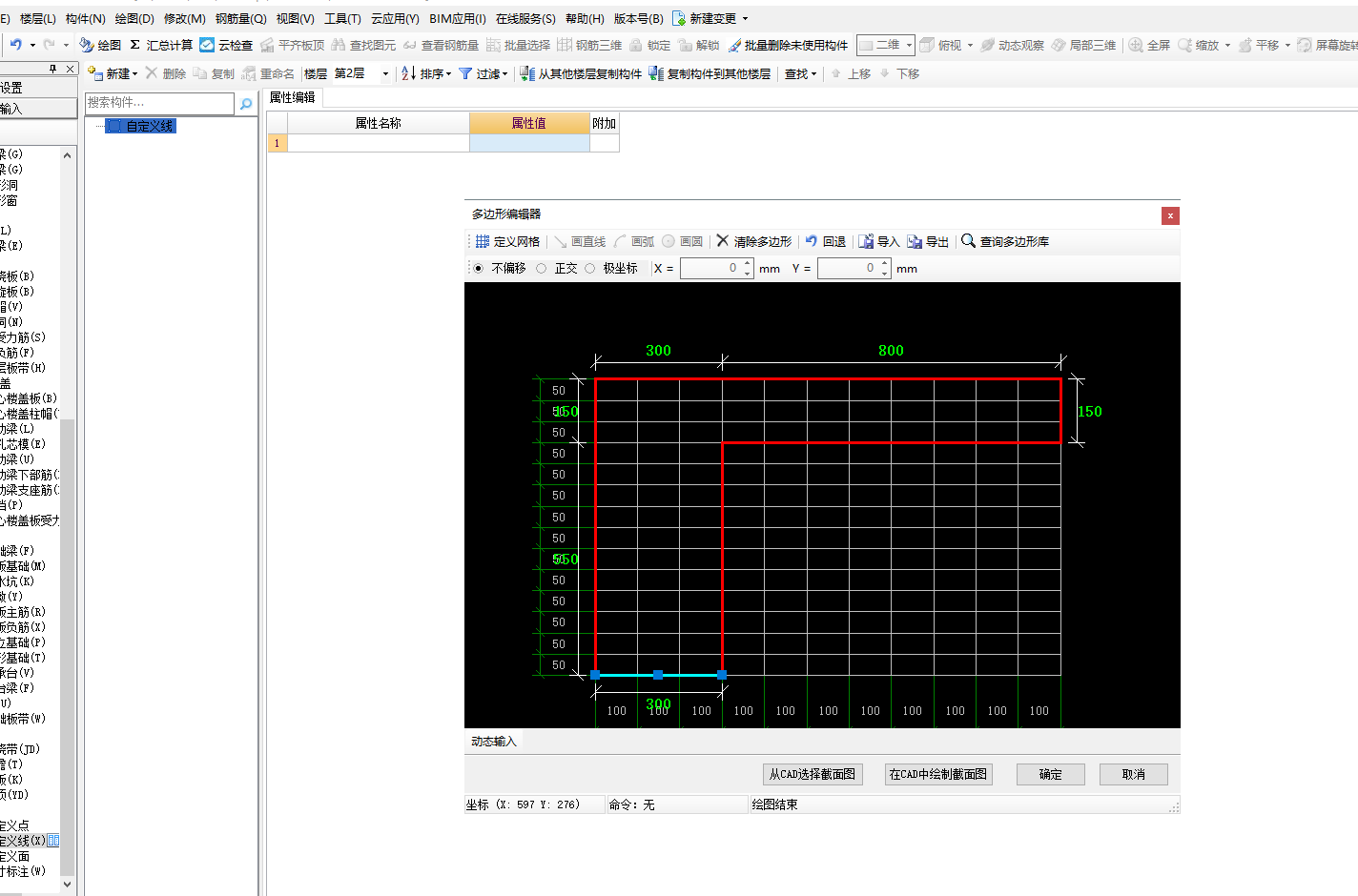Open the 工具(T) menu
Viewport: 1358px width, 896px height.
(342, 18)
